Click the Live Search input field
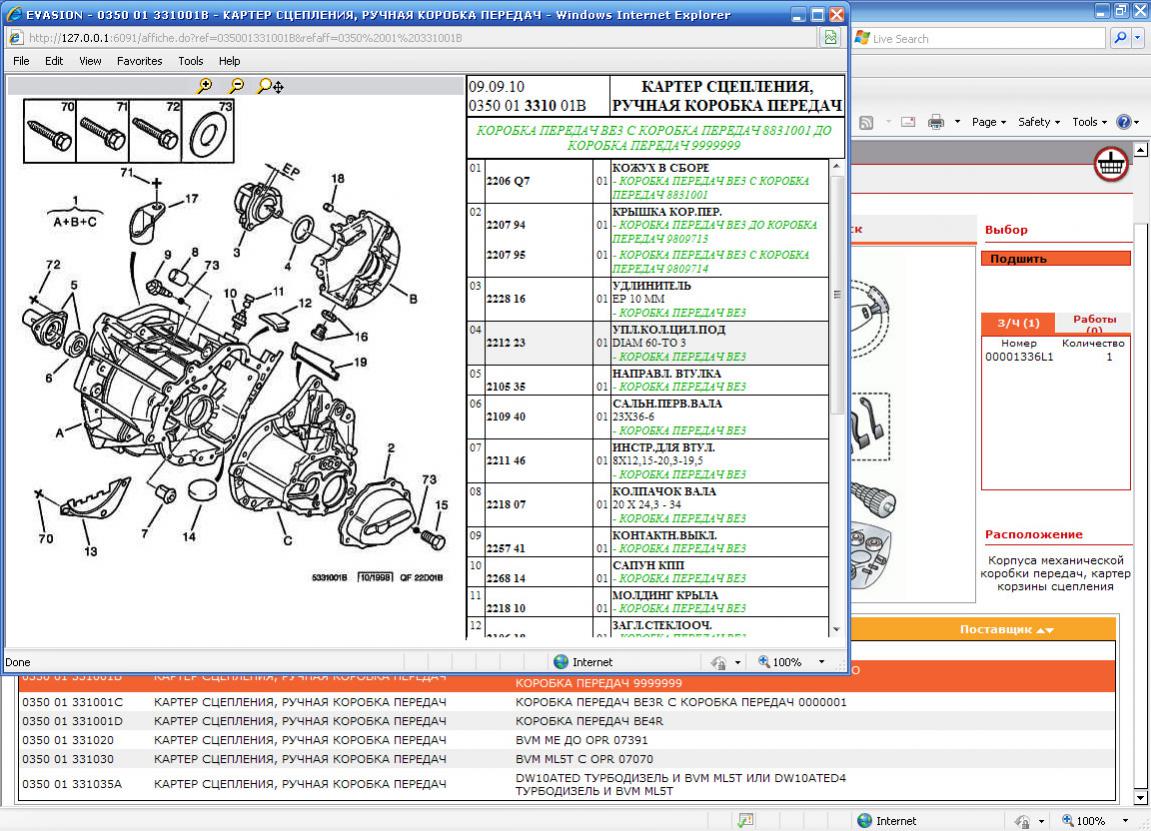Viewport: 1151px width, 831px height. pos(987,38)
